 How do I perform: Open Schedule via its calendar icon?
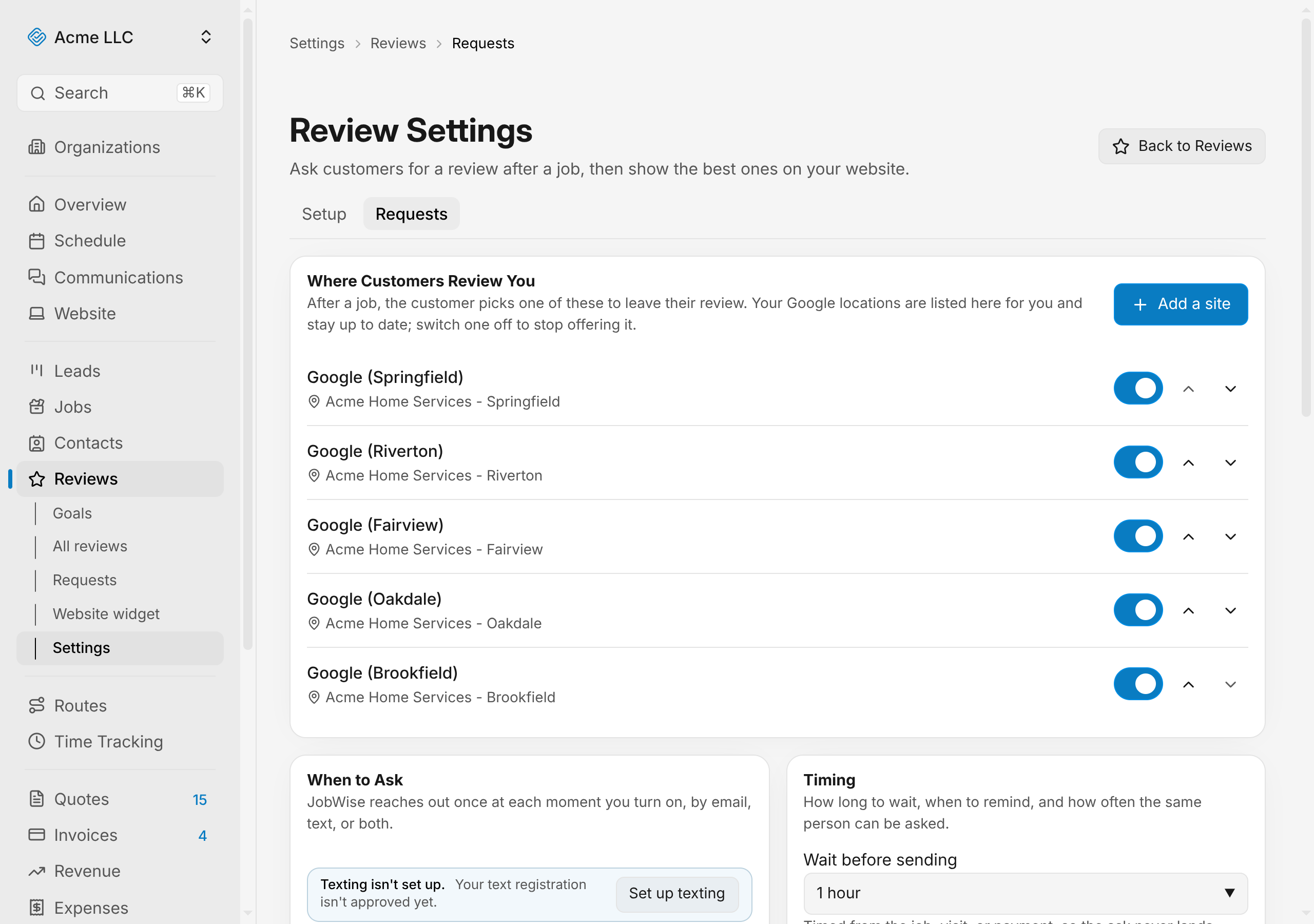click(x=36, y=240)
